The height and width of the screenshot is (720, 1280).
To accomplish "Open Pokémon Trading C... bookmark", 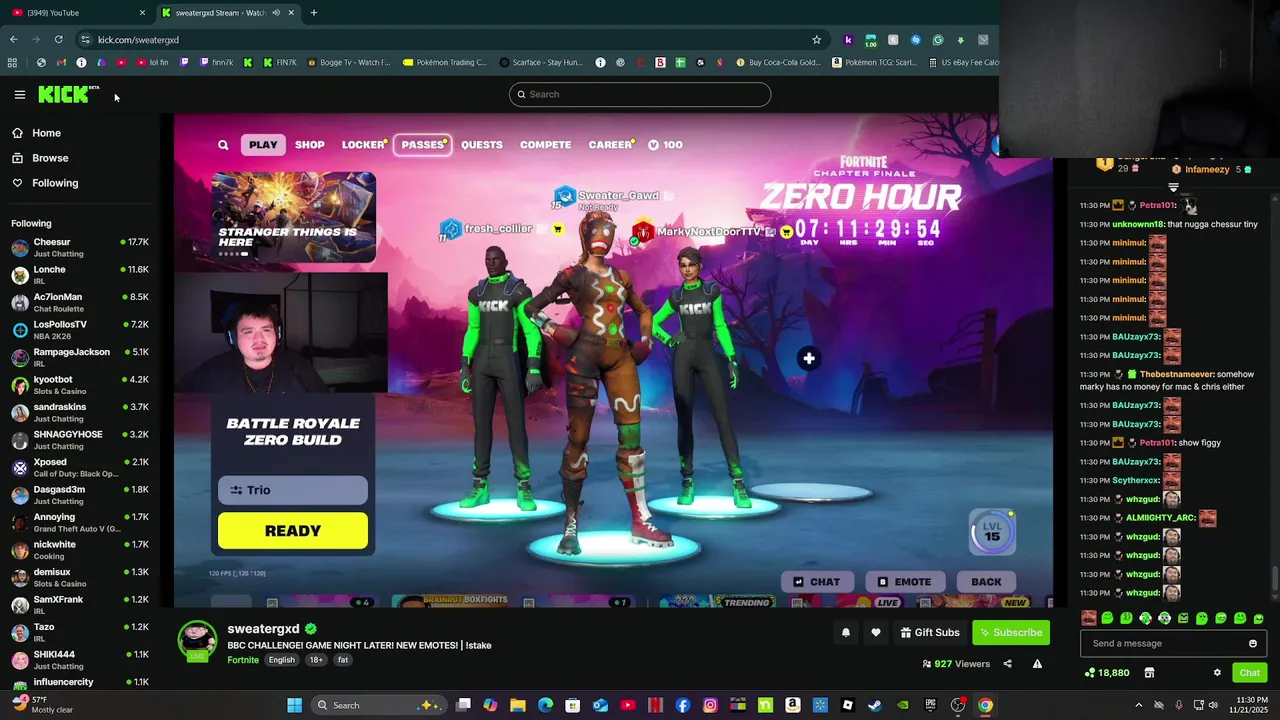I will pos(445,62).
